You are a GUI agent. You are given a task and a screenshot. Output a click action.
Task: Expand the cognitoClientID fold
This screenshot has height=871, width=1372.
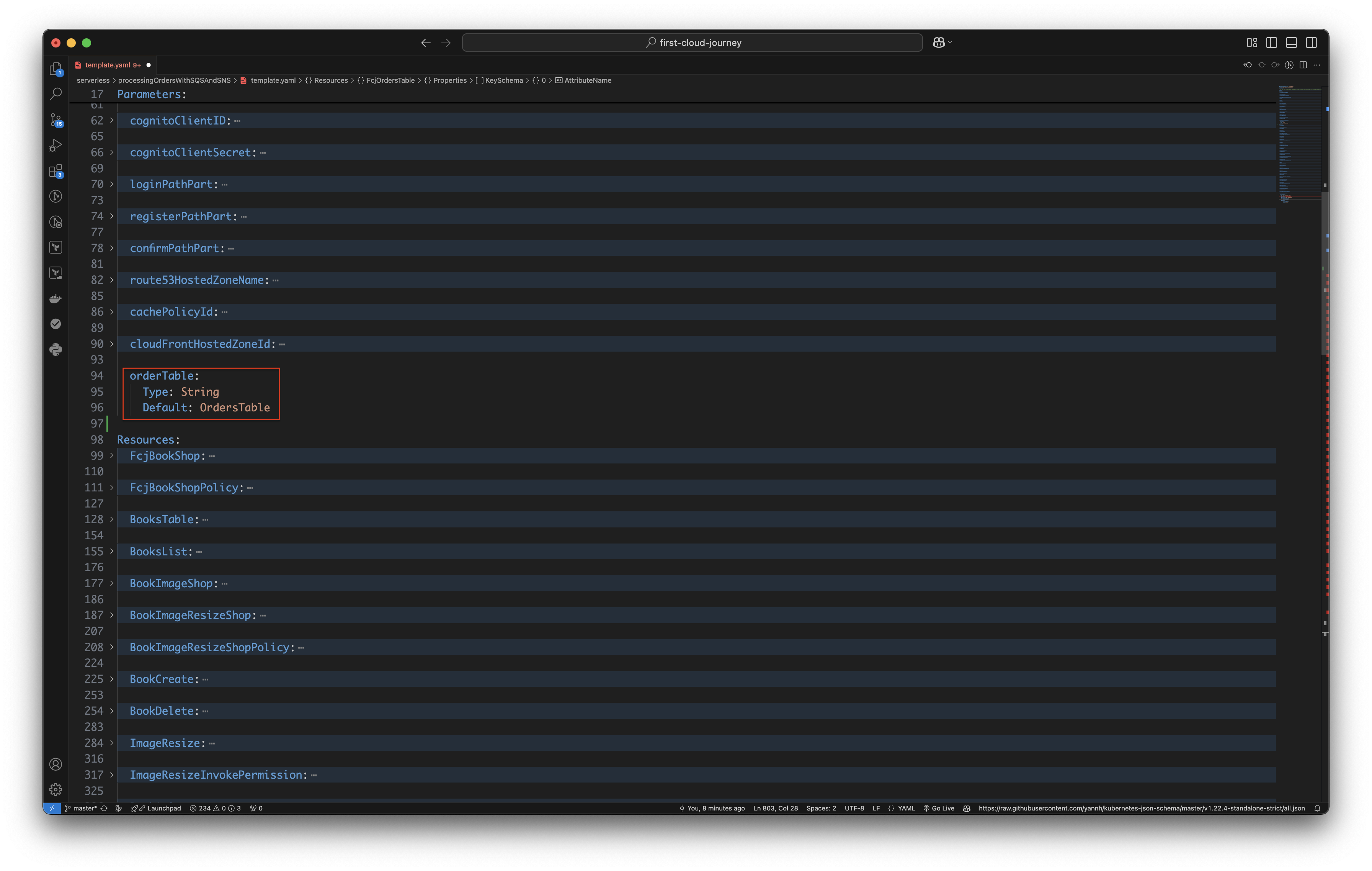click(x=112, y=120)
